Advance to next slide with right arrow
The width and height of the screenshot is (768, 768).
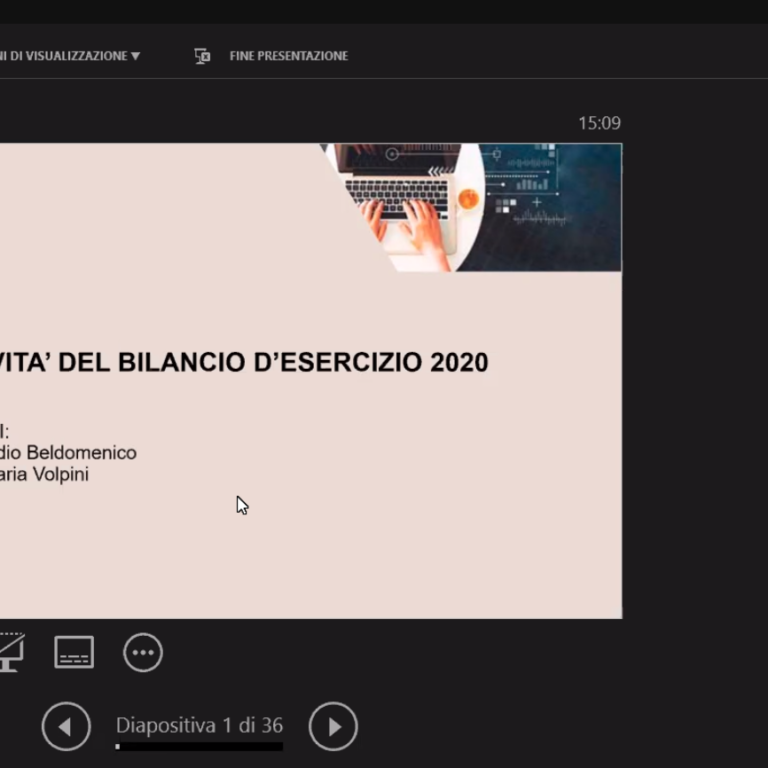[333, 726]
